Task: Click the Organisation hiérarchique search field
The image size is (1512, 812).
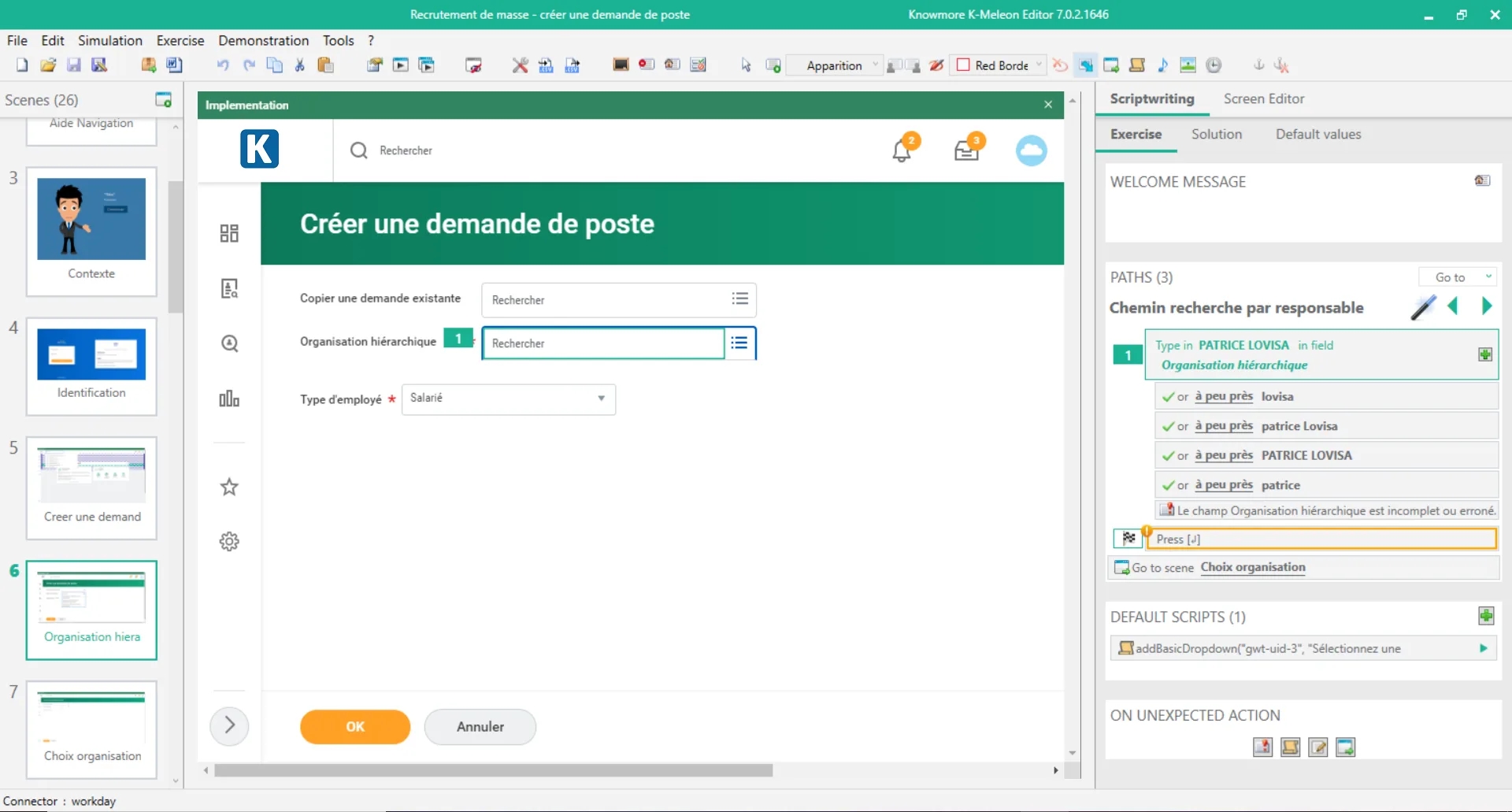Action: (x=603, y=343)
